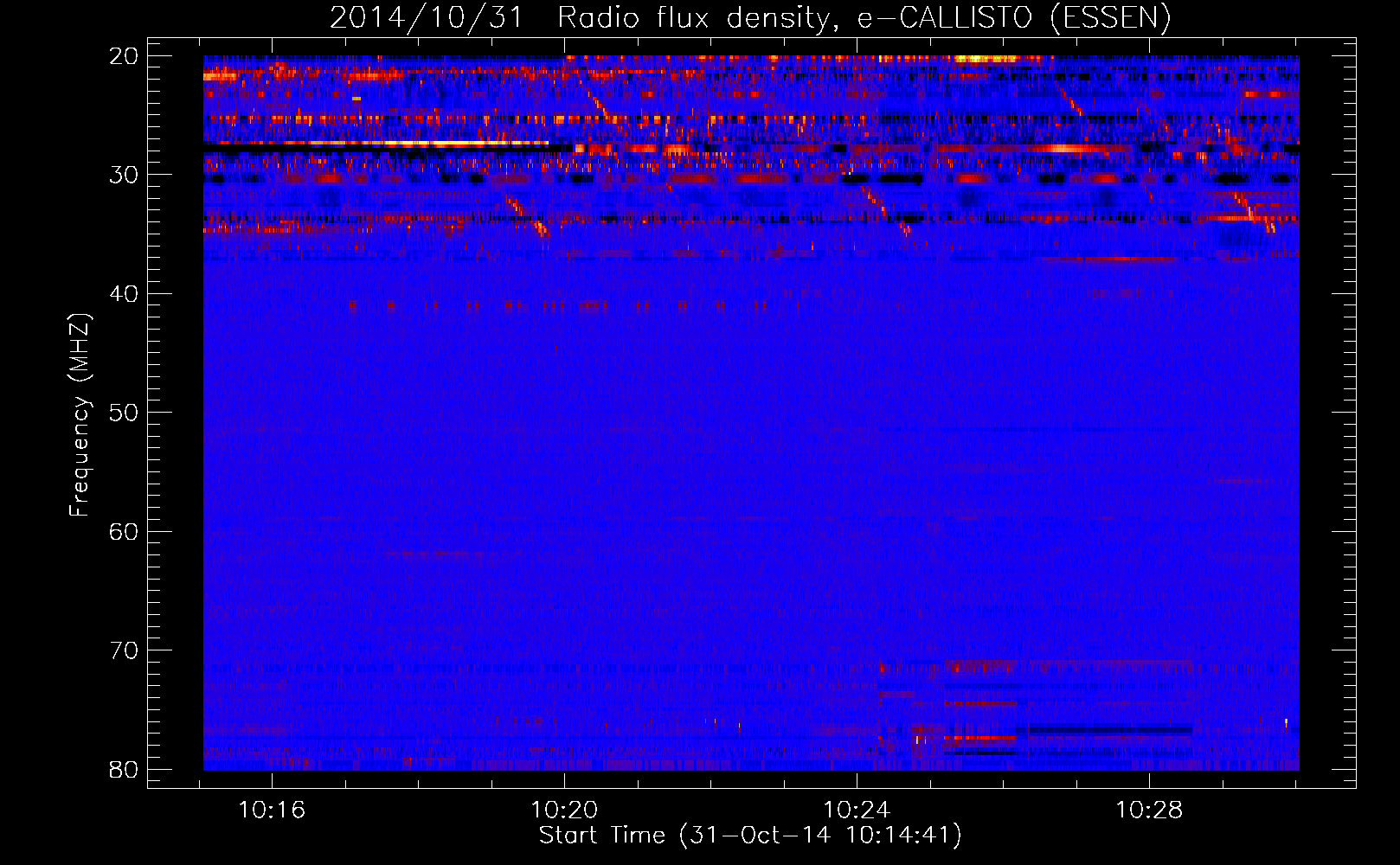Click the 'Start Time (31-Oct-14 10:14:41)' axis label

(750, 836)
